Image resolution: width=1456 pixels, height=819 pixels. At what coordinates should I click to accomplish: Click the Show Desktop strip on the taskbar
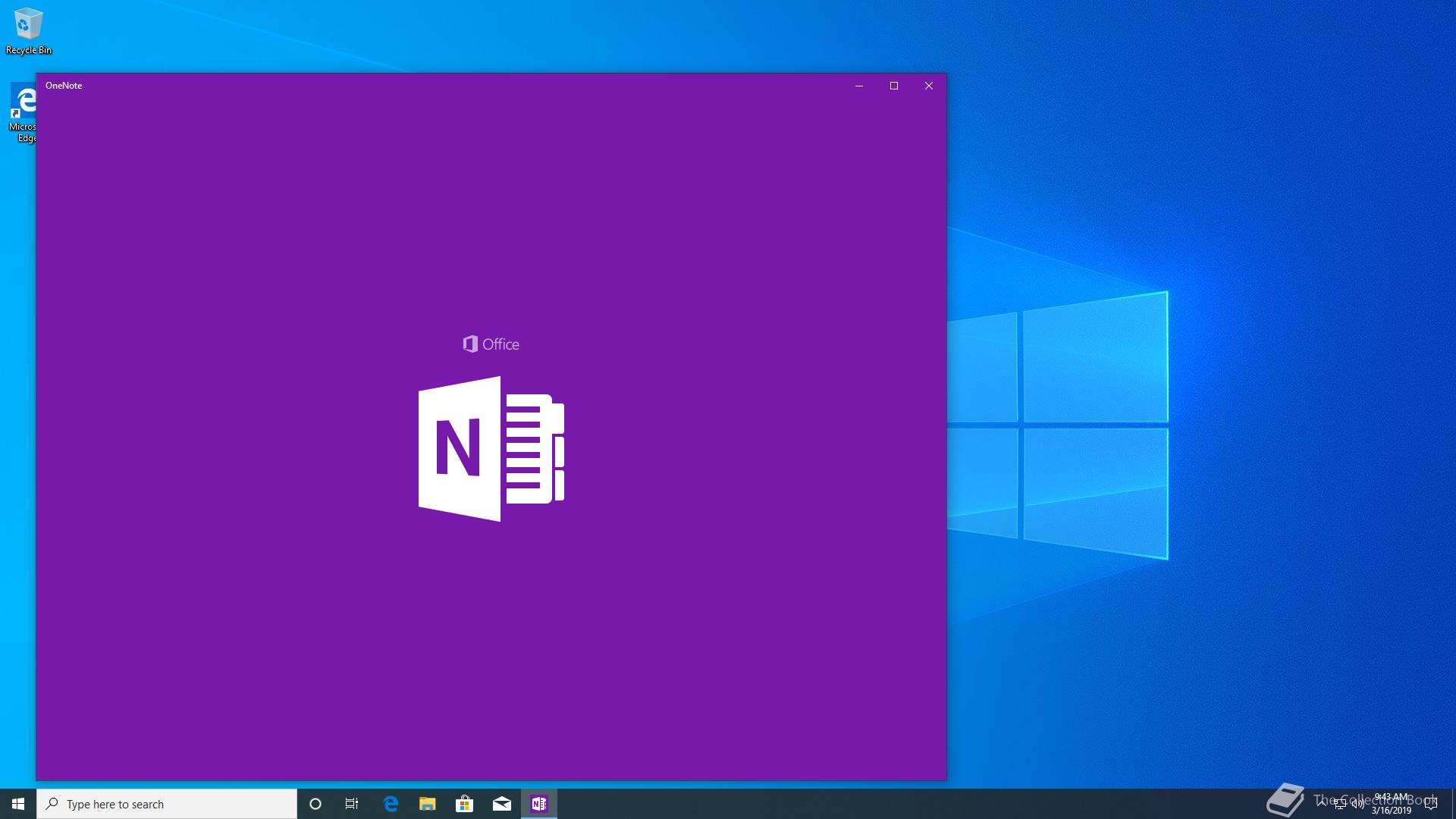pos(1453,804)
